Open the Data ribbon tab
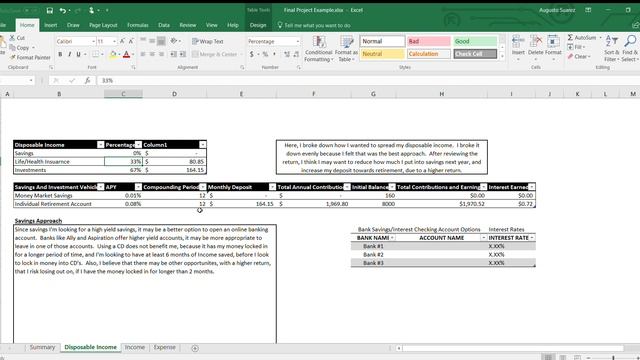The image size is (640, 360). (164, 25)
